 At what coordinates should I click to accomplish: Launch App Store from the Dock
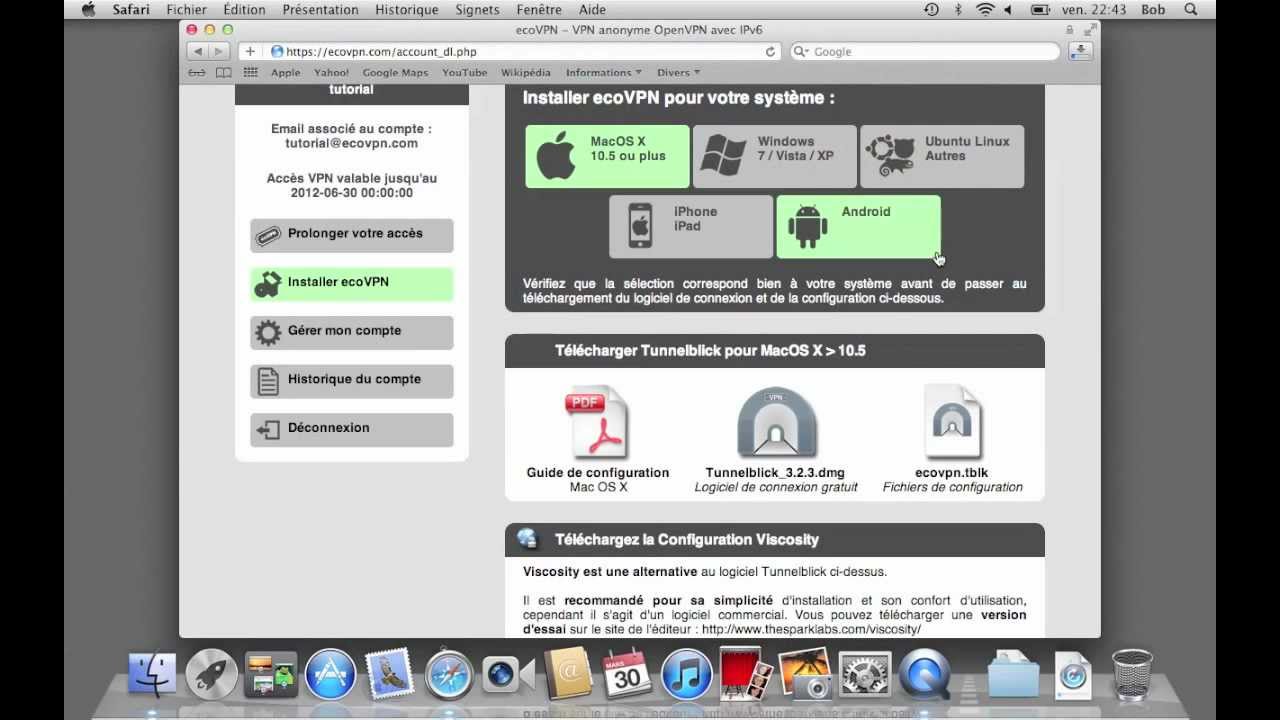[330, 674]
